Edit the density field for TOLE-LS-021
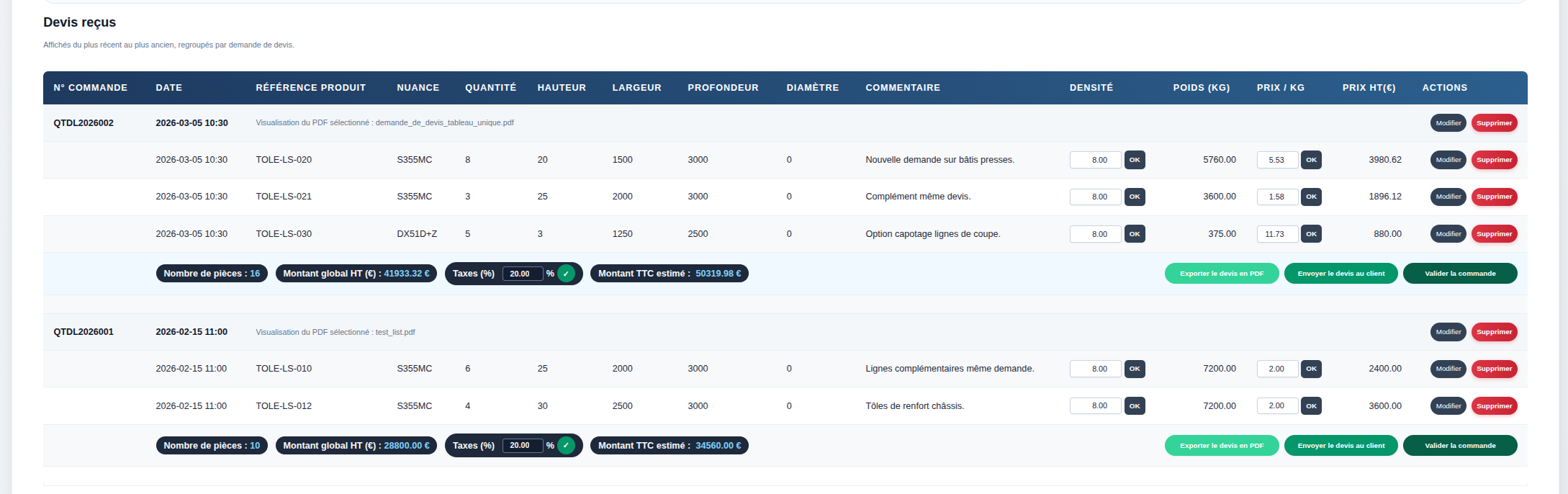1568x494 pixels. pos(1095,197)
